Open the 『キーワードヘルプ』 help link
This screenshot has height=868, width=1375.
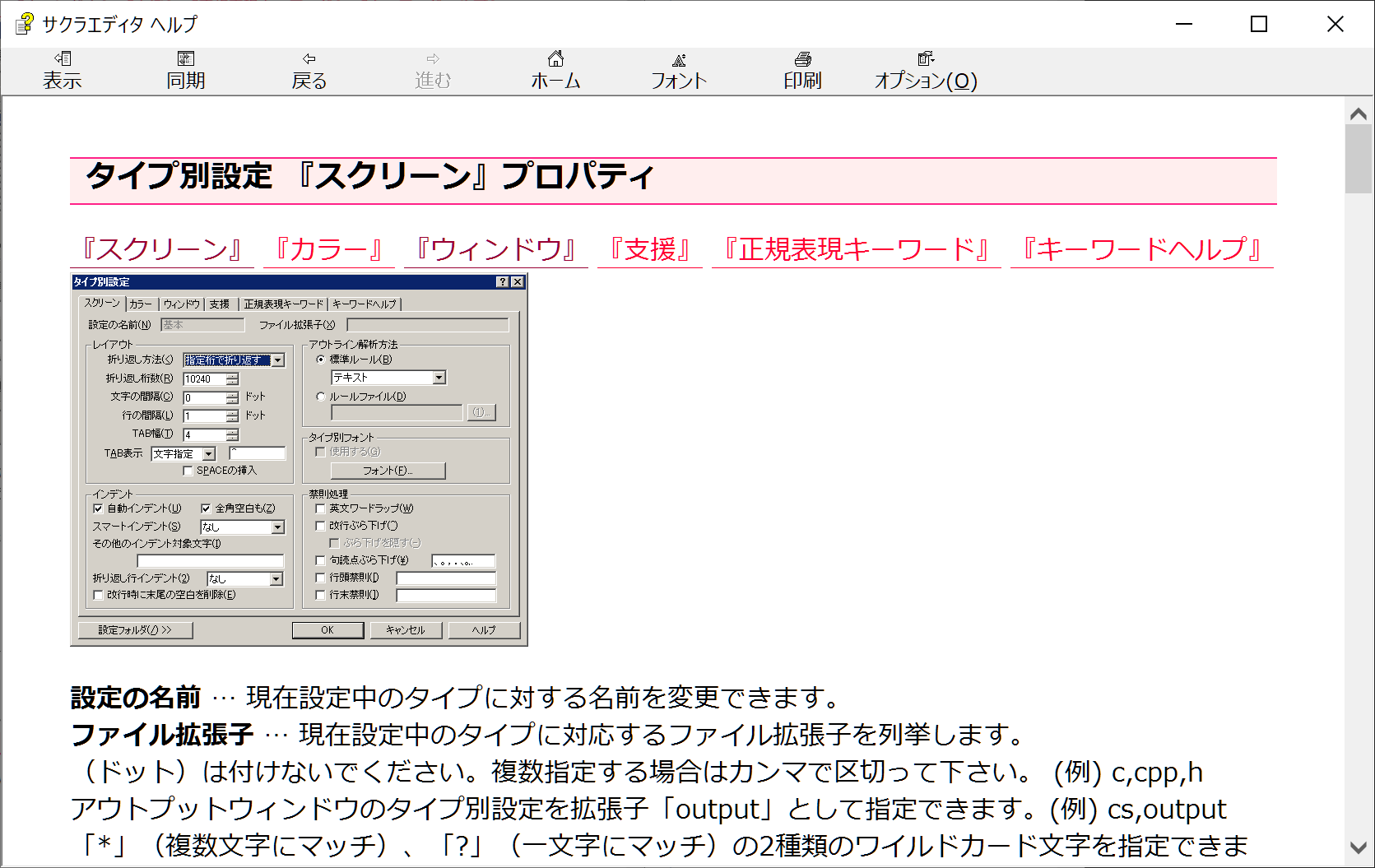pos(1142,249)
